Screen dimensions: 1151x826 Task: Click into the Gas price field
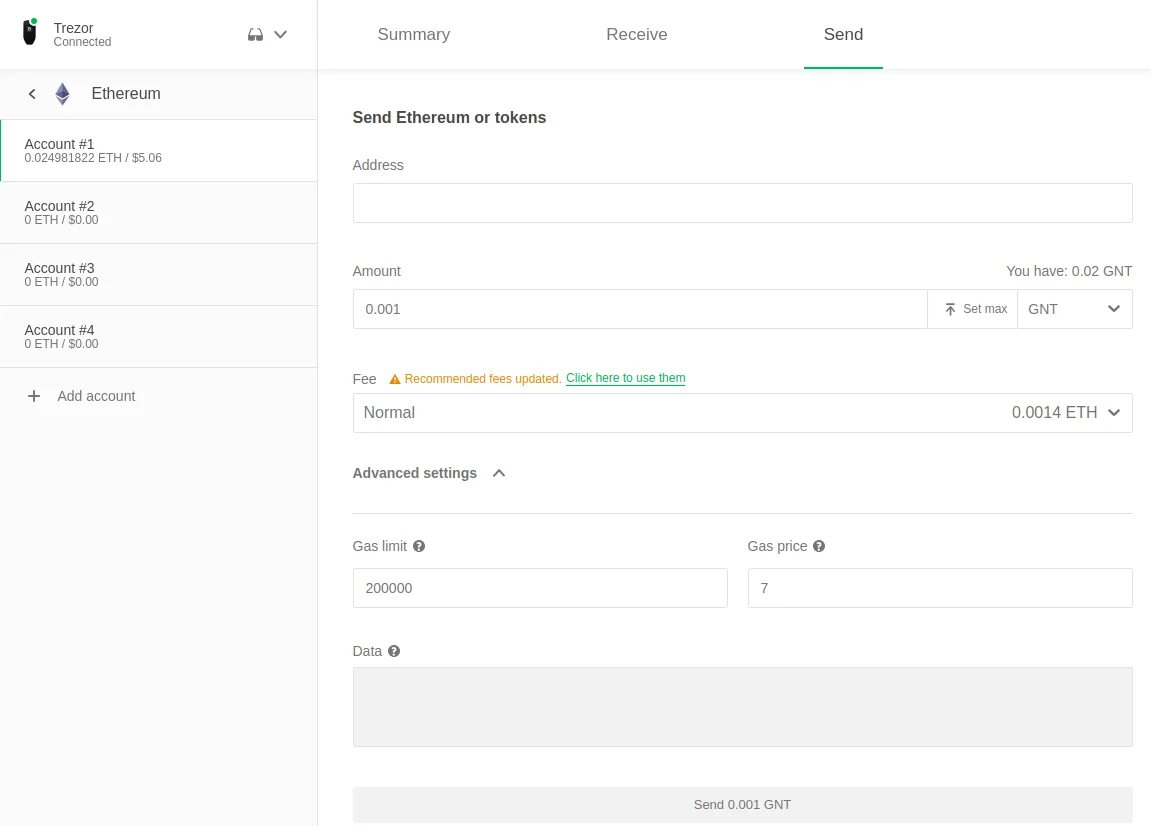coord(939,588)
